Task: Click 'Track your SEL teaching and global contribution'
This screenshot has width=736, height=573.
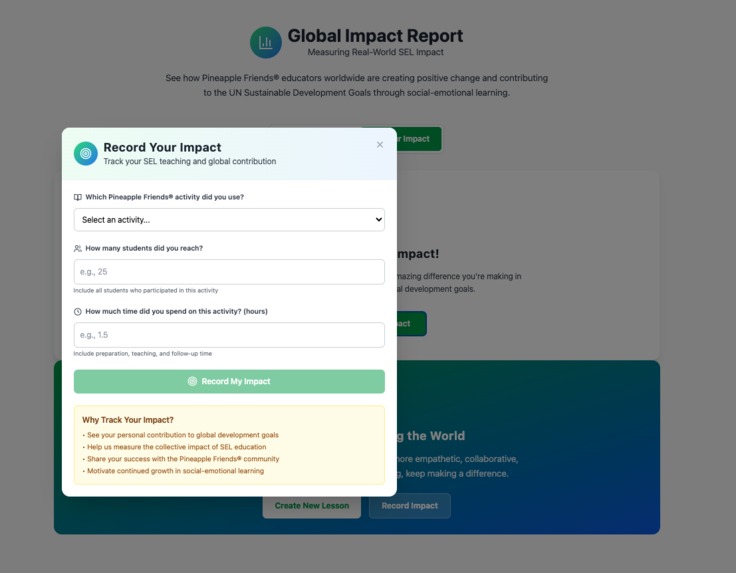Action: point(190,161)
